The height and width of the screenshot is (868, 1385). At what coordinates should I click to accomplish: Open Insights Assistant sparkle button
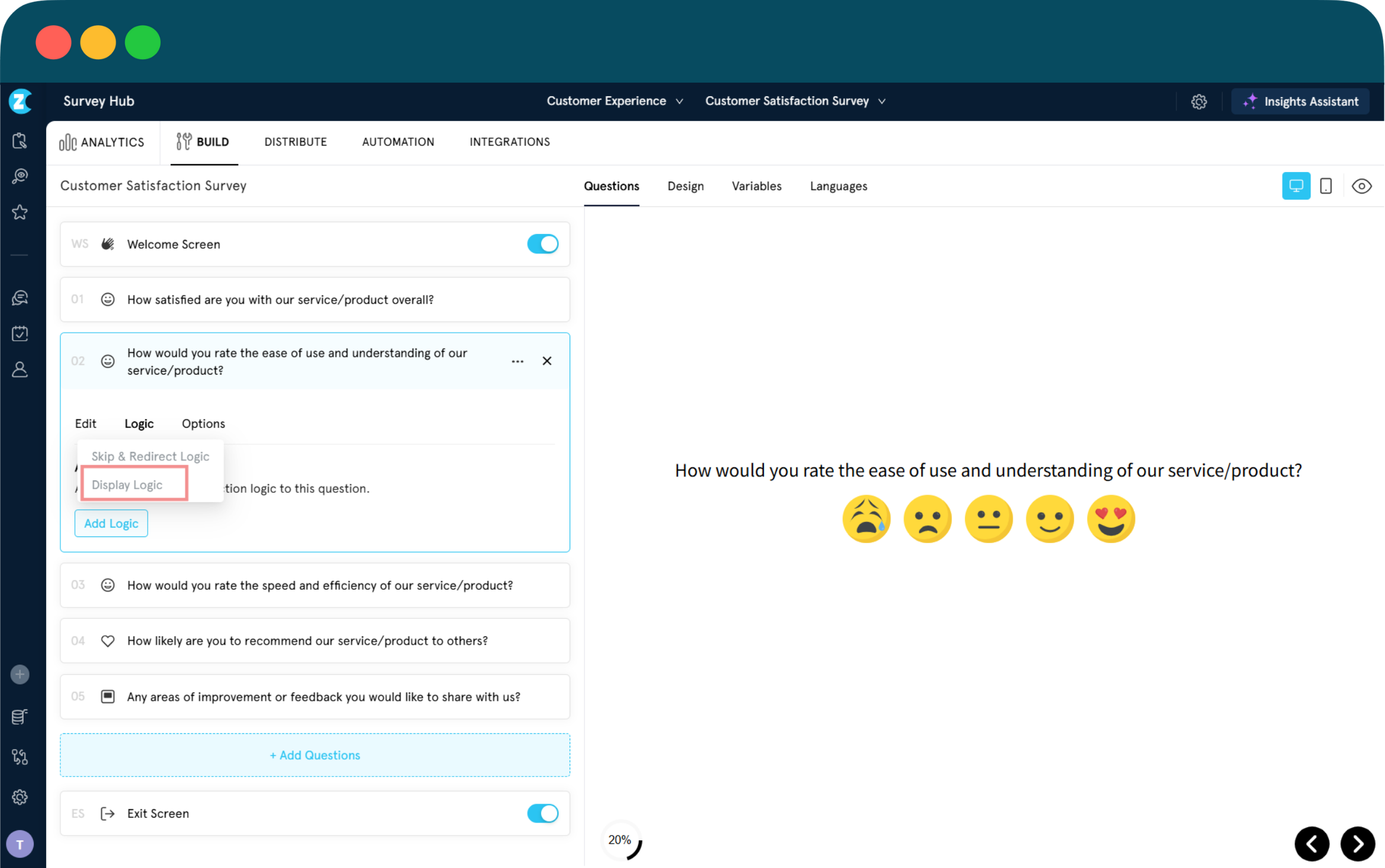(x=1300, y=102)
